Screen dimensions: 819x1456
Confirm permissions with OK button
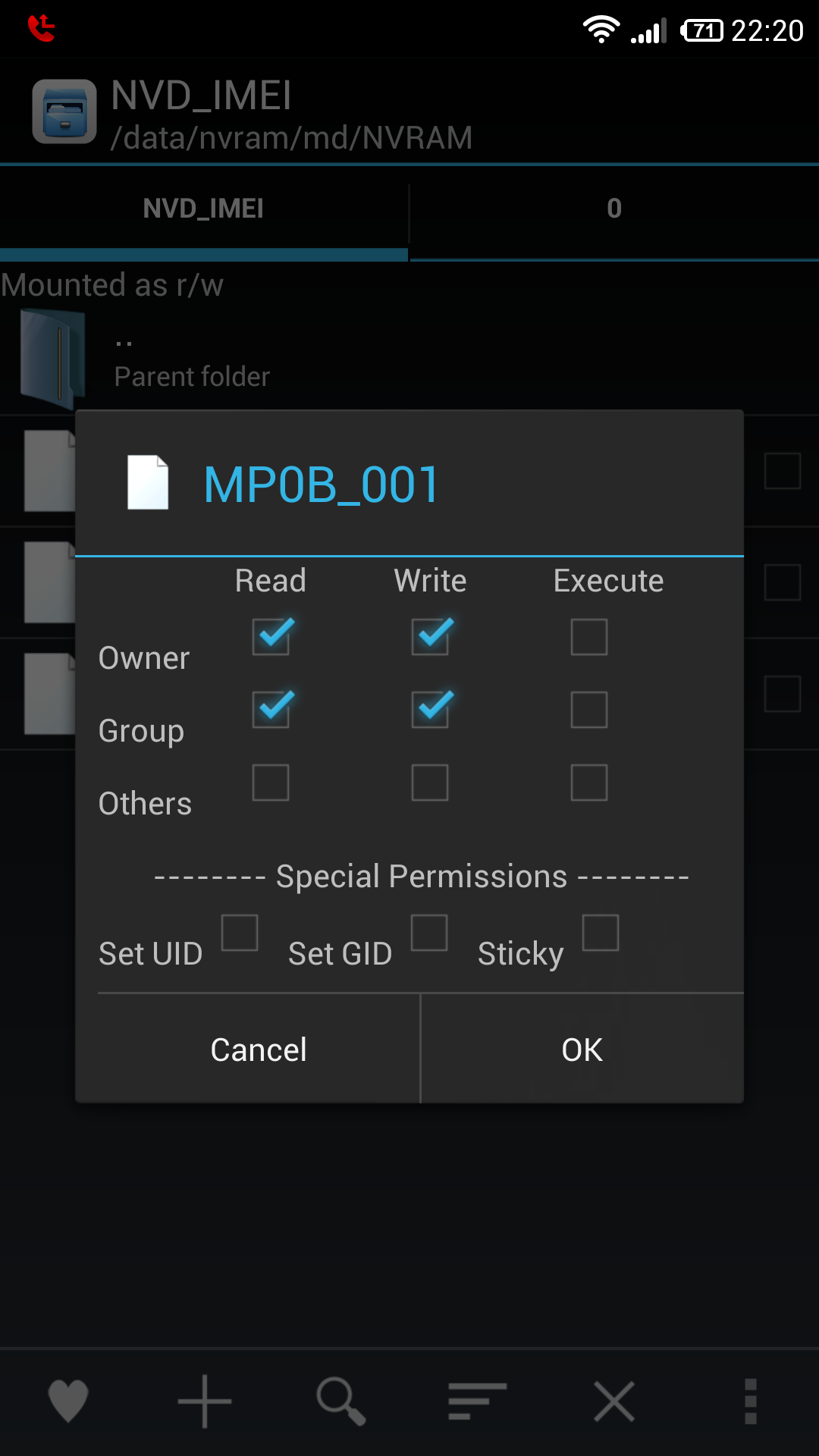pos(582,1050)
